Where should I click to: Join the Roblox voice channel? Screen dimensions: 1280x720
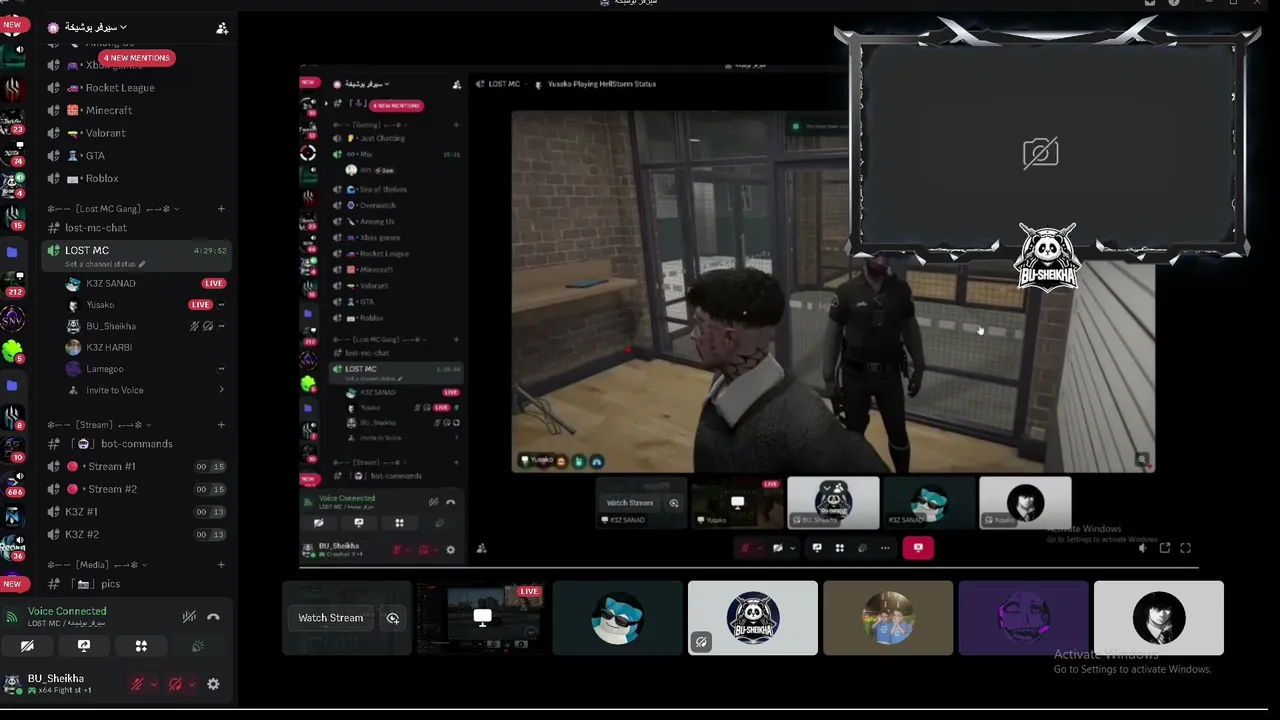(136, 179)
